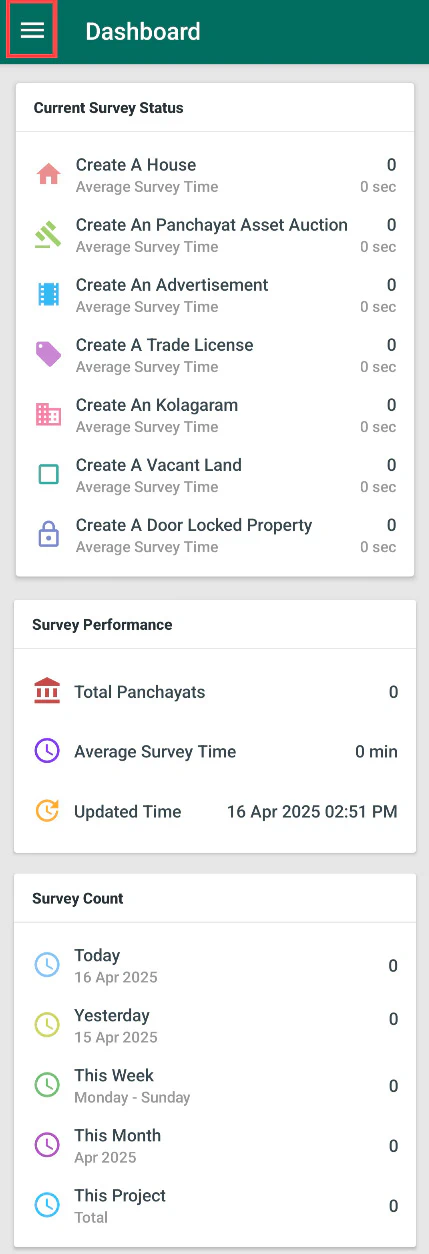Viewport: 429px width, 1254px height.
Task: Click the green auction gavel icon
Action: click(x=48, y=235)
